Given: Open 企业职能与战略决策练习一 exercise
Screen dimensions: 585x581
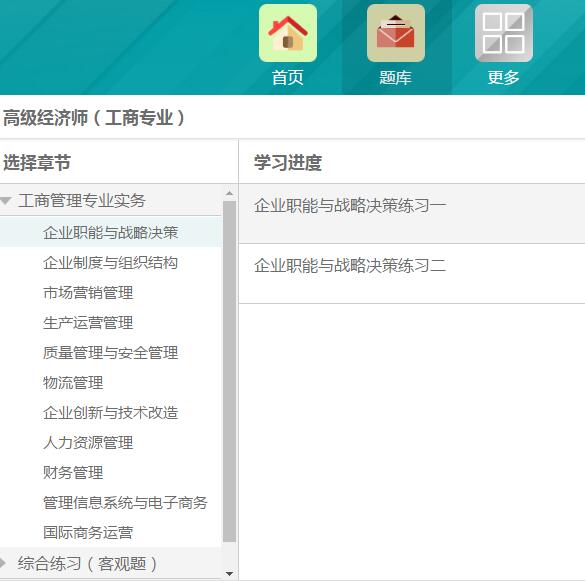Looking at the screenshot, I should tap(412, 213).
